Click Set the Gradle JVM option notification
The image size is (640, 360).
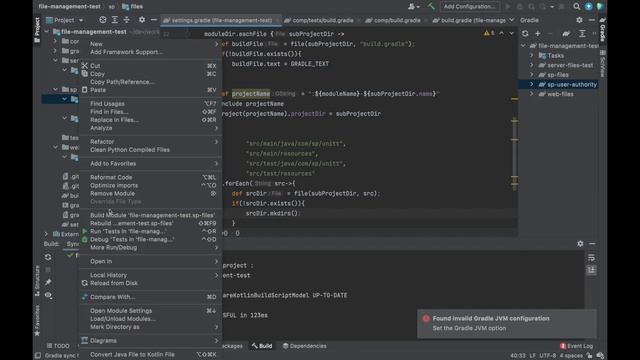469,328
